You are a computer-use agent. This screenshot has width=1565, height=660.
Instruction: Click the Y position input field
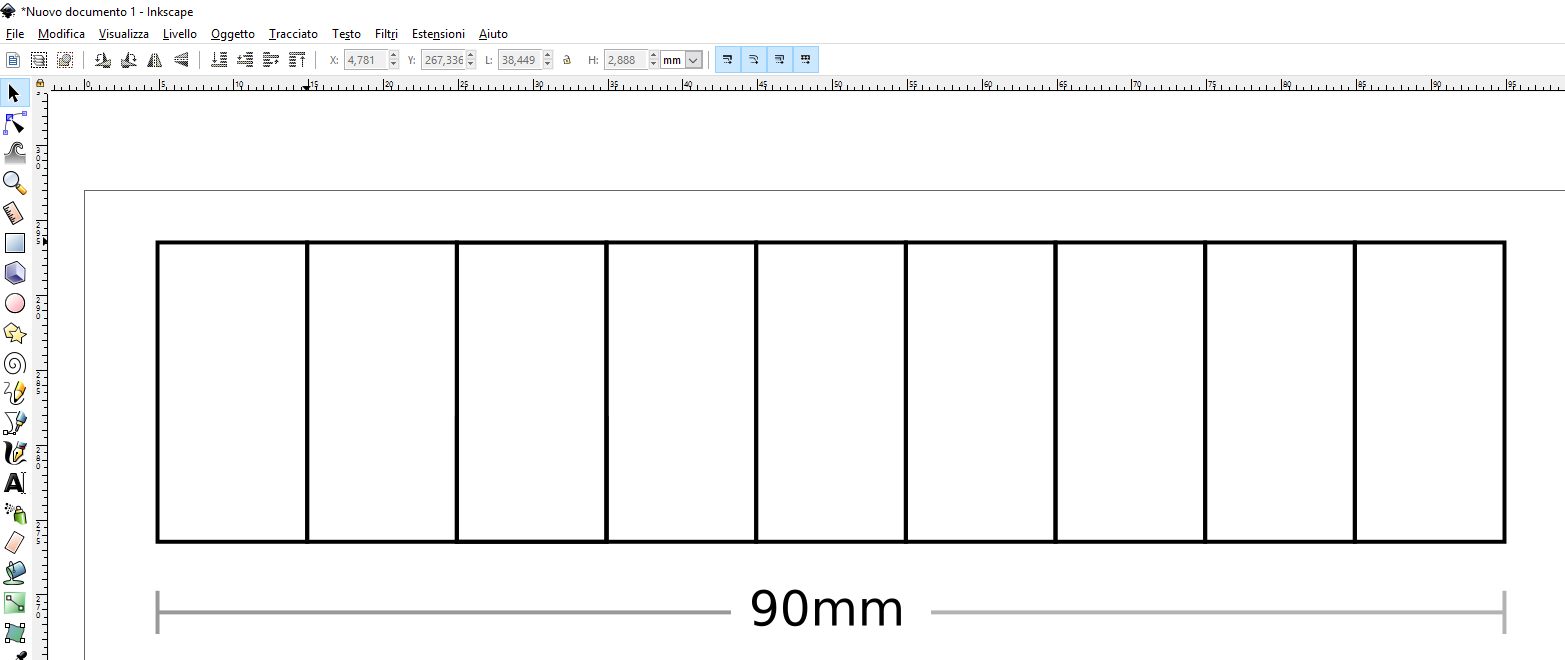pos(443,60)
